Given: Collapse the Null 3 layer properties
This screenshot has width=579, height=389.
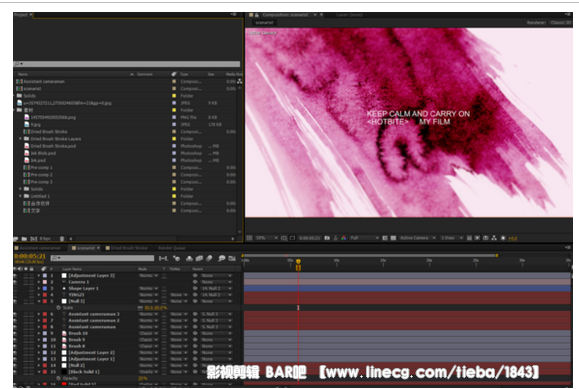Looking at the screenshot, I should click(39, 301).
